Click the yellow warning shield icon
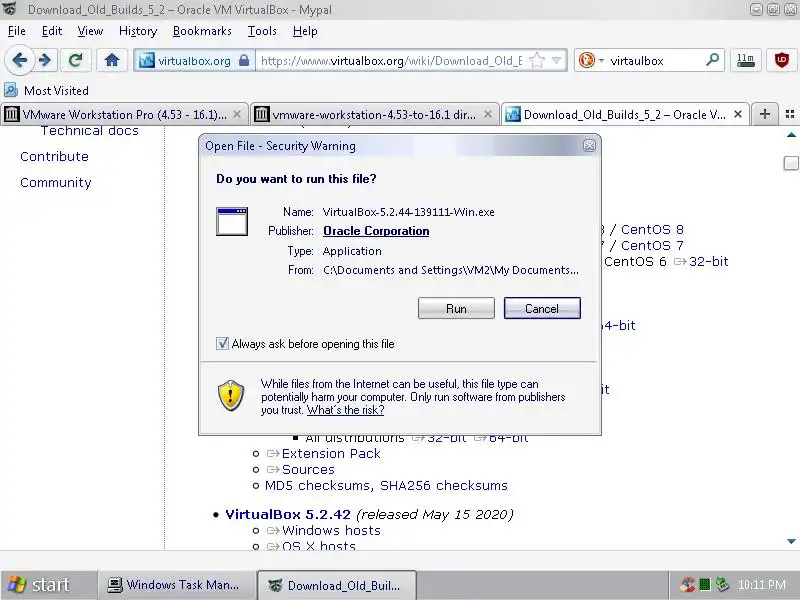 point(231,395)
